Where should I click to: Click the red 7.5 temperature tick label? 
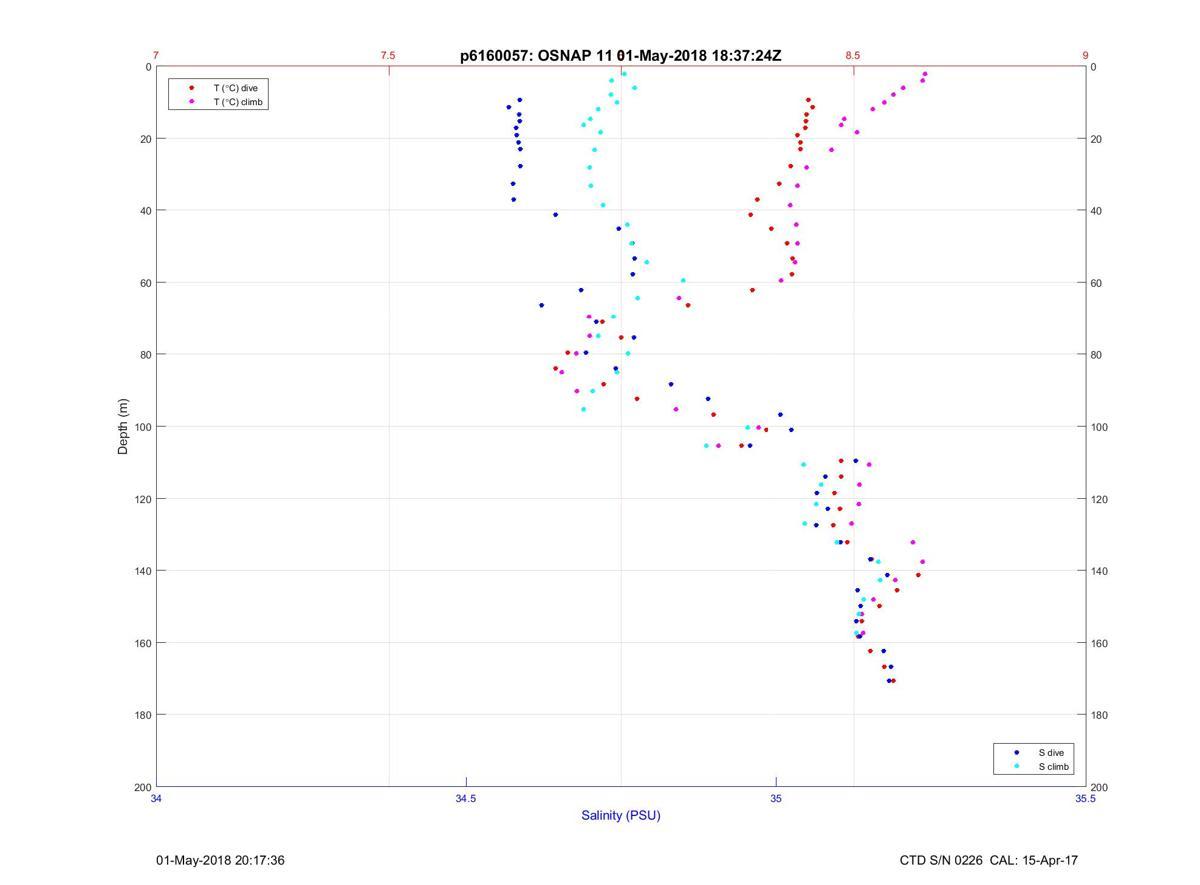coord(388,56)
